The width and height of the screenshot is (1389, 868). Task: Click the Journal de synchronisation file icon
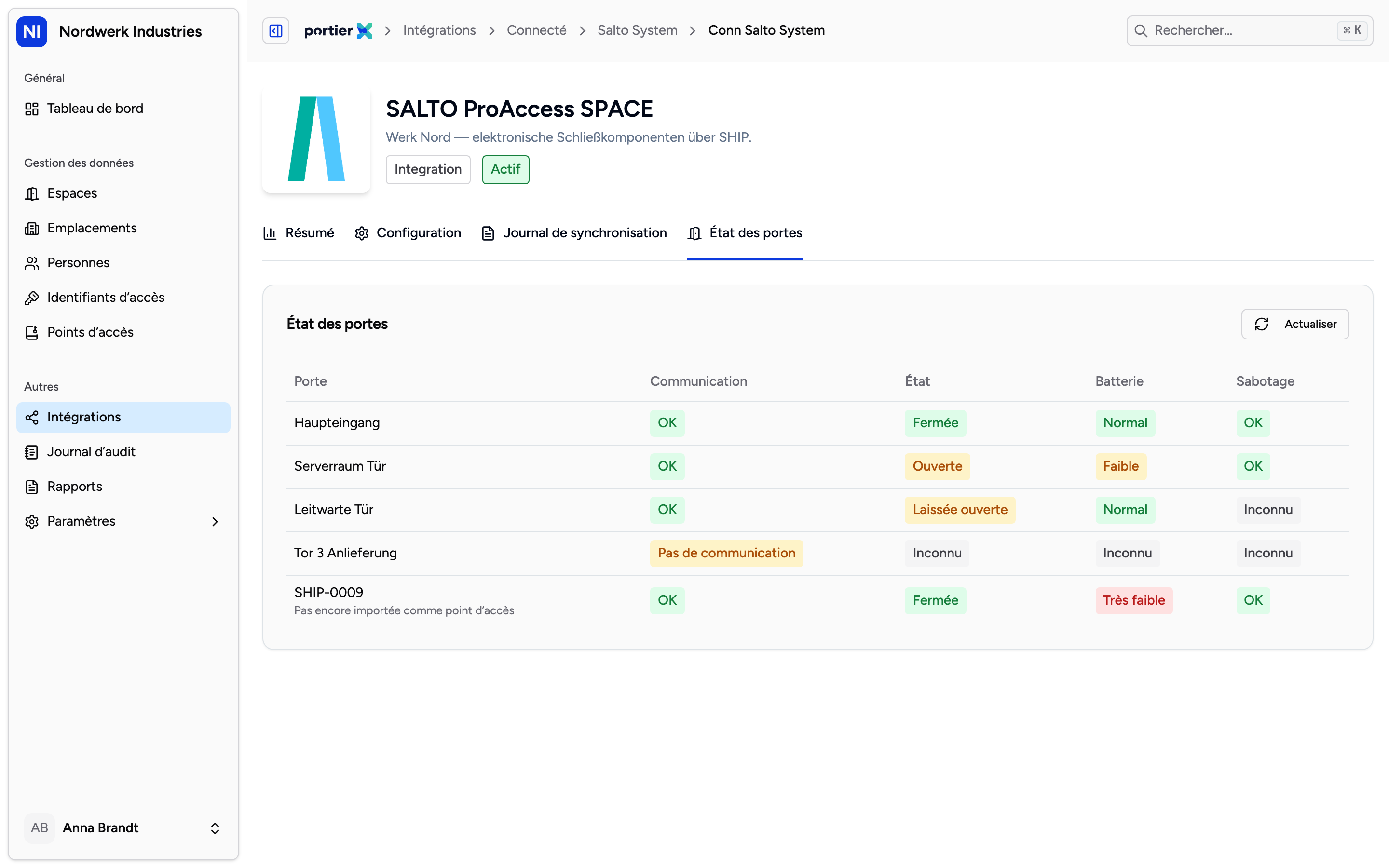(488, 233)
